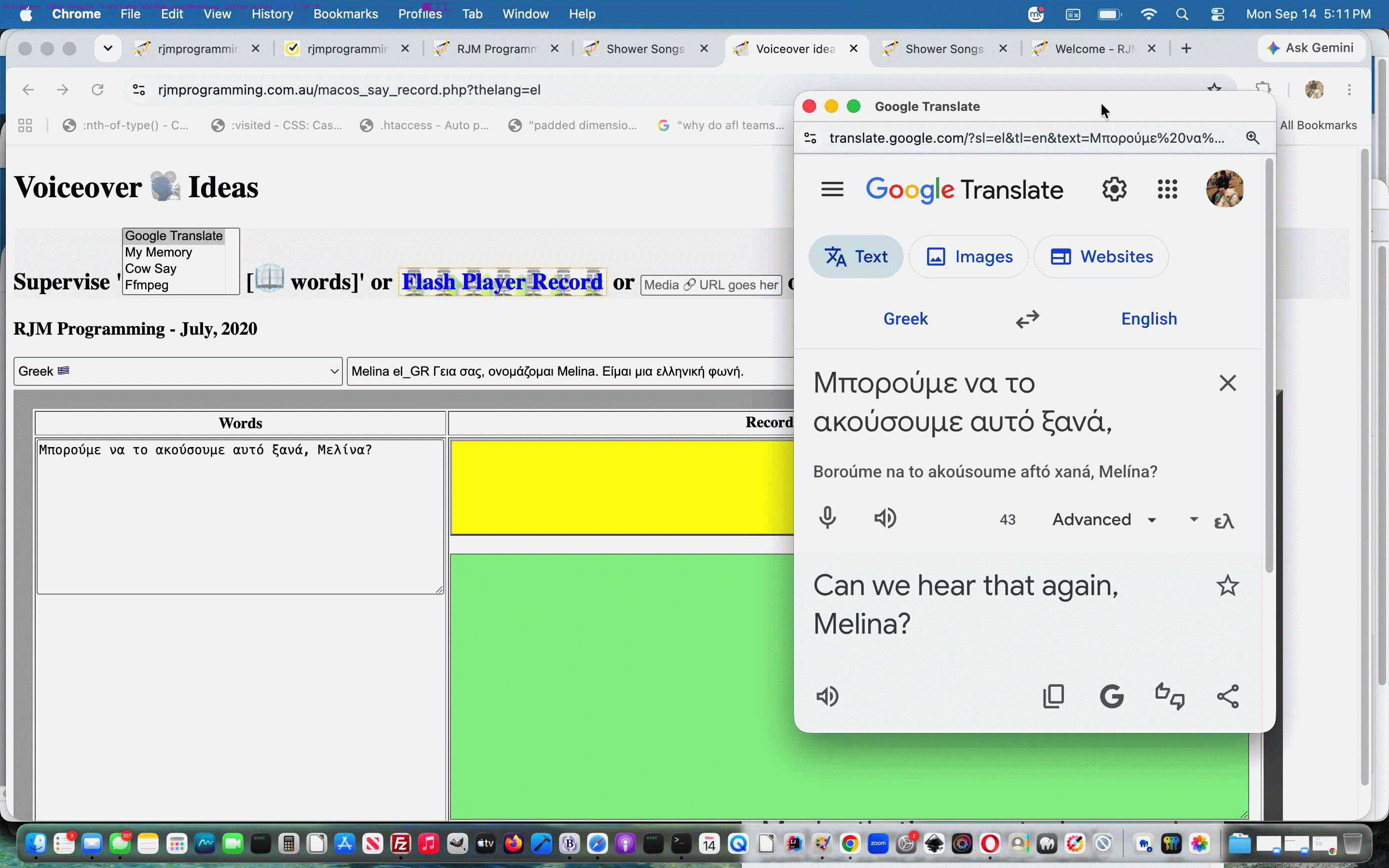The height and width of the screenshot is (868, 1389).
Task: Clear the Greek source text
Action: pos(1227,383)
